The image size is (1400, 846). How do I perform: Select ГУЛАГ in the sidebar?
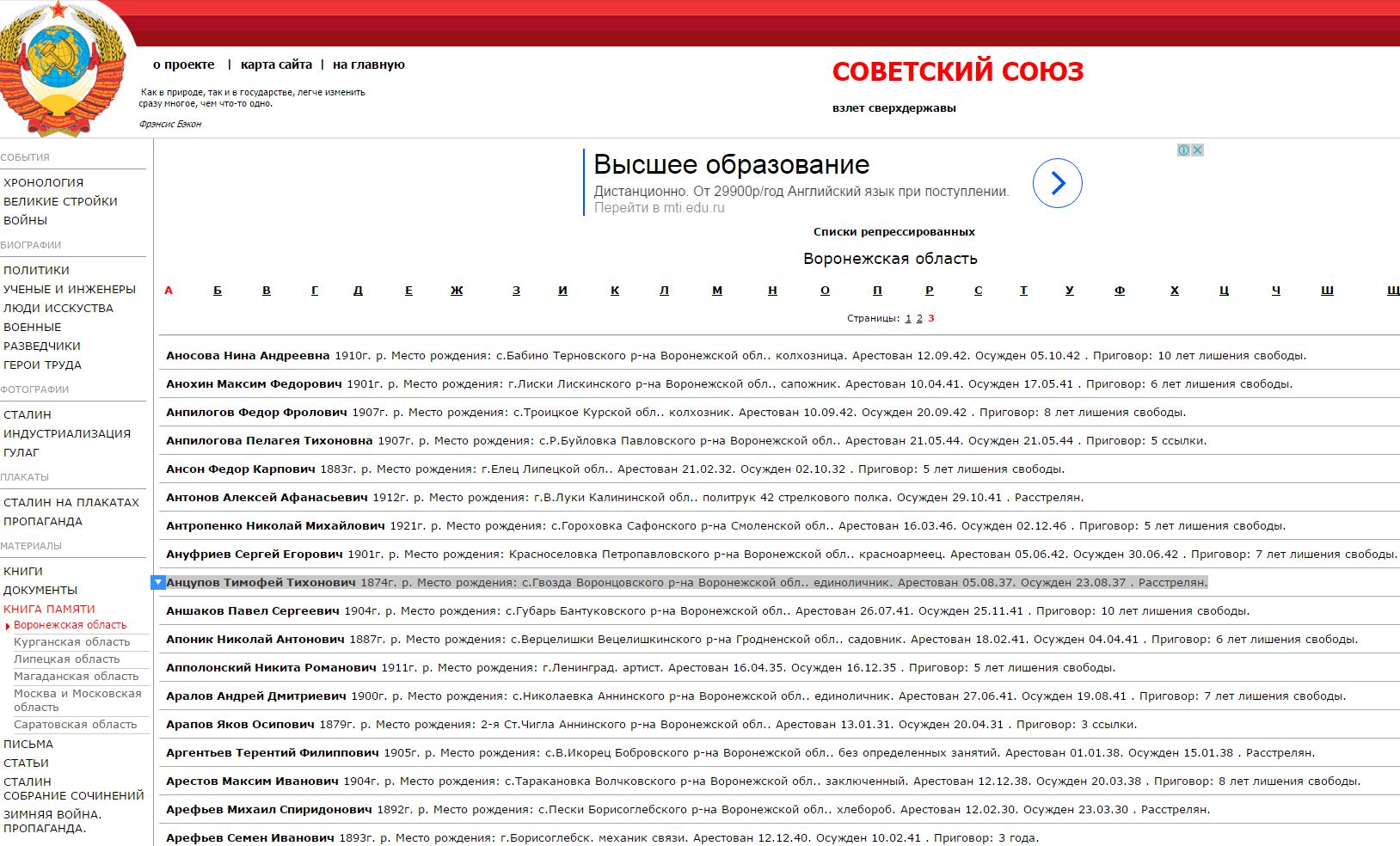pos(21,452)
